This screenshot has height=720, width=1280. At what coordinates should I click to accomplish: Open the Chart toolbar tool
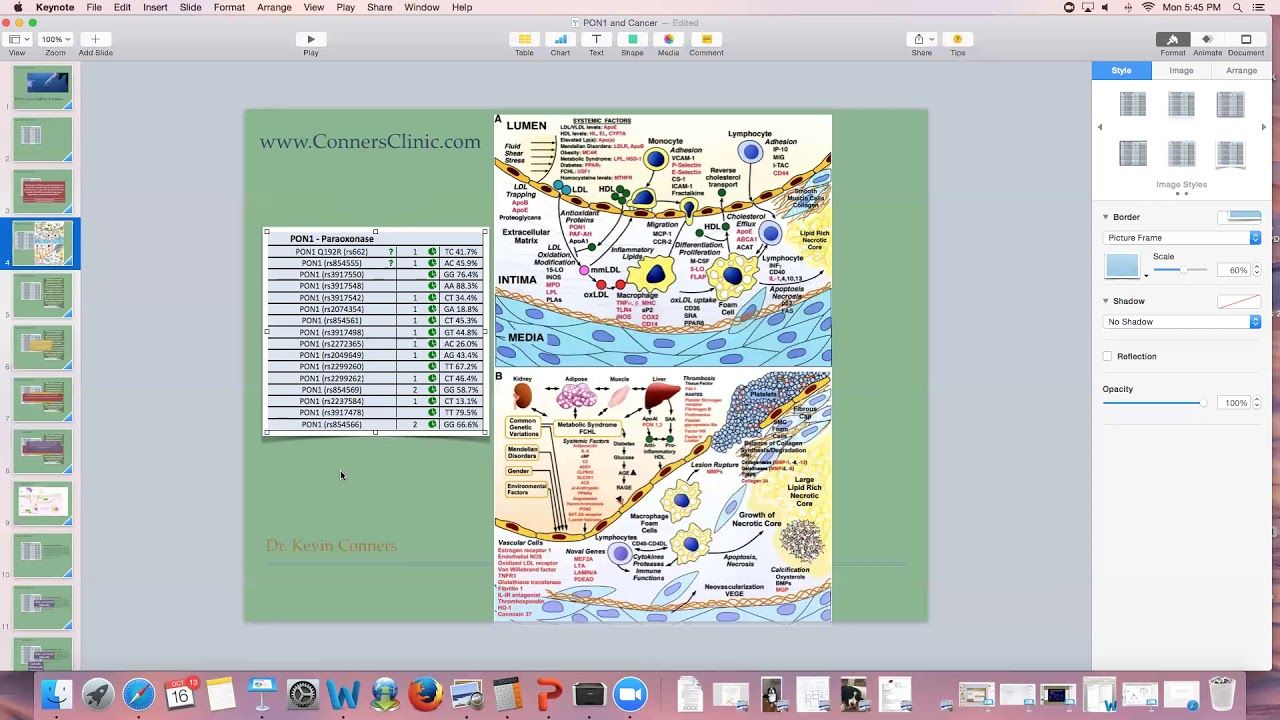click(x=560, y=39)
